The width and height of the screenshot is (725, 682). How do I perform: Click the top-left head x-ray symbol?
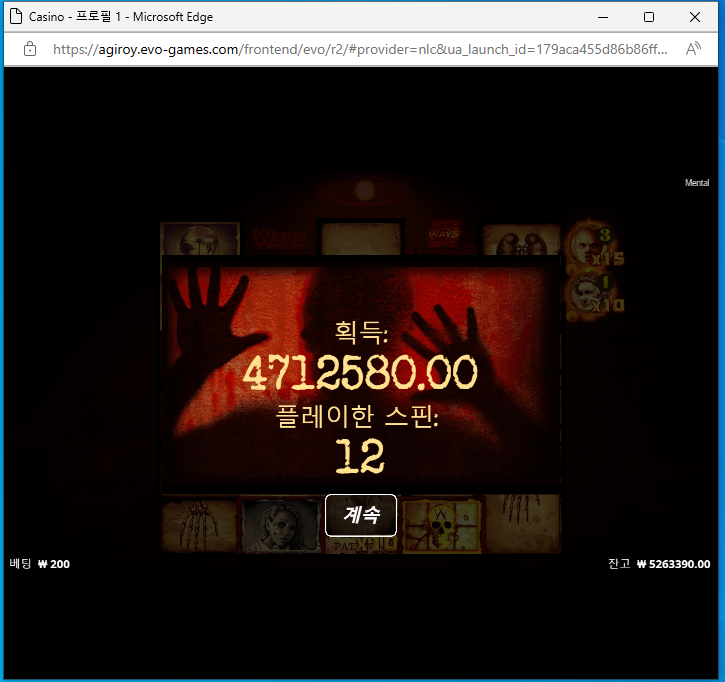click(x=200, y=239)
